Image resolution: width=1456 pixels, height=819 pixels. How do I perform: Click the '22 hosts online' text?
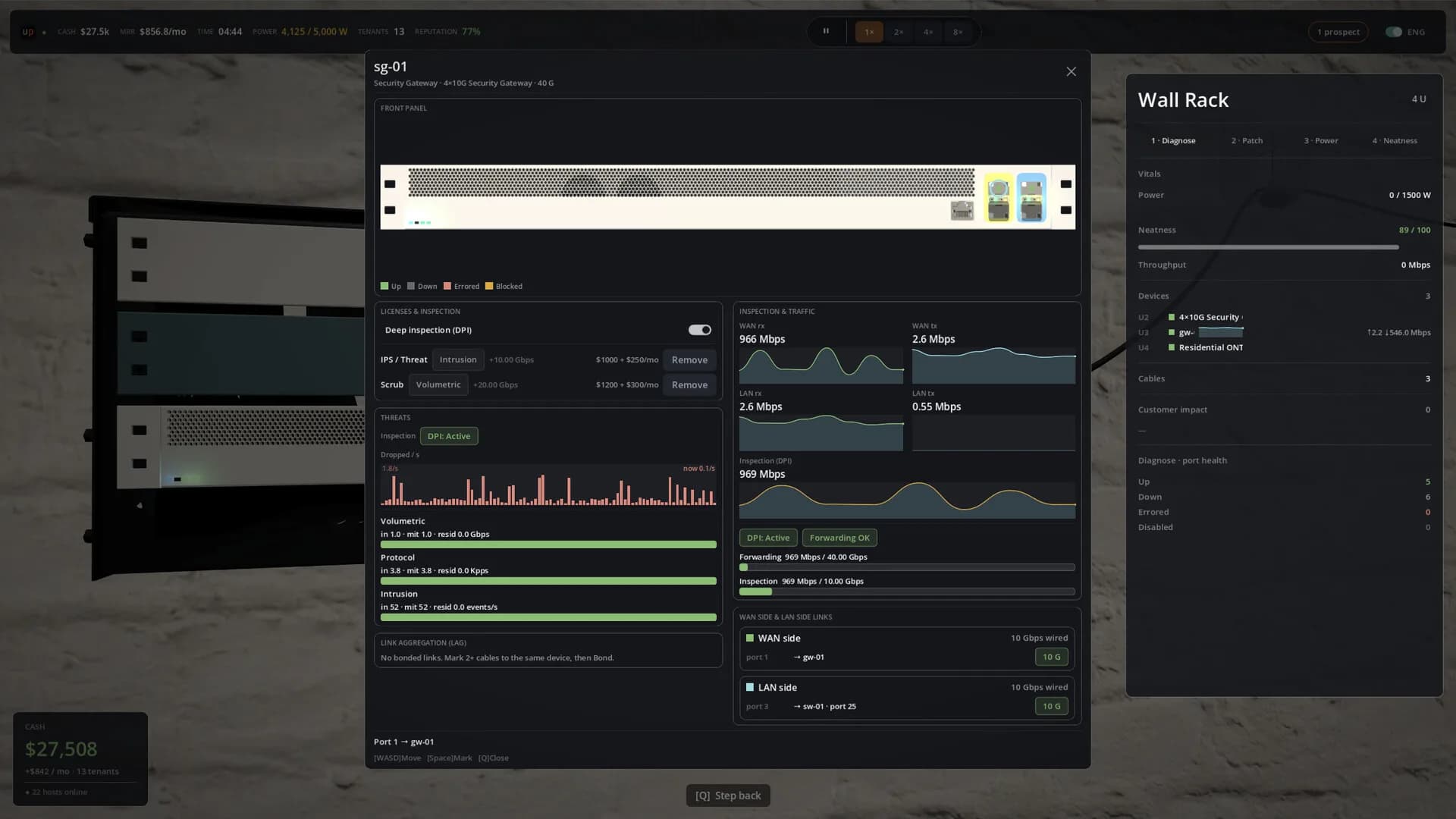pyautogui.click(x=59, y=792)
